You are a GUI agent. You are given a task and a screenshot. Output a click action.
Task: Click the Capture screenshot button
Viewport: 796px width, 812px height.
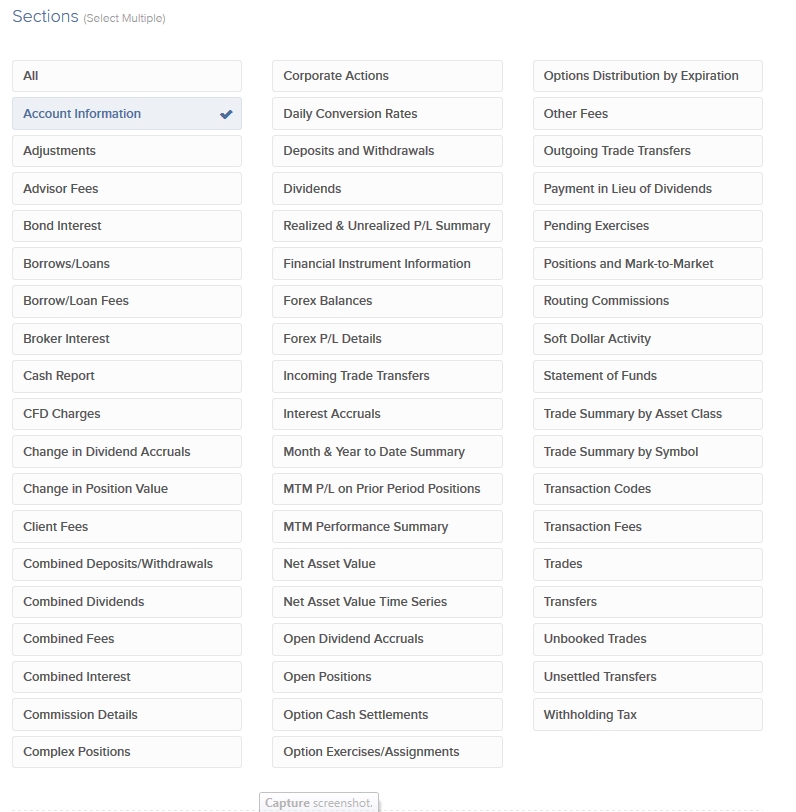319,803
